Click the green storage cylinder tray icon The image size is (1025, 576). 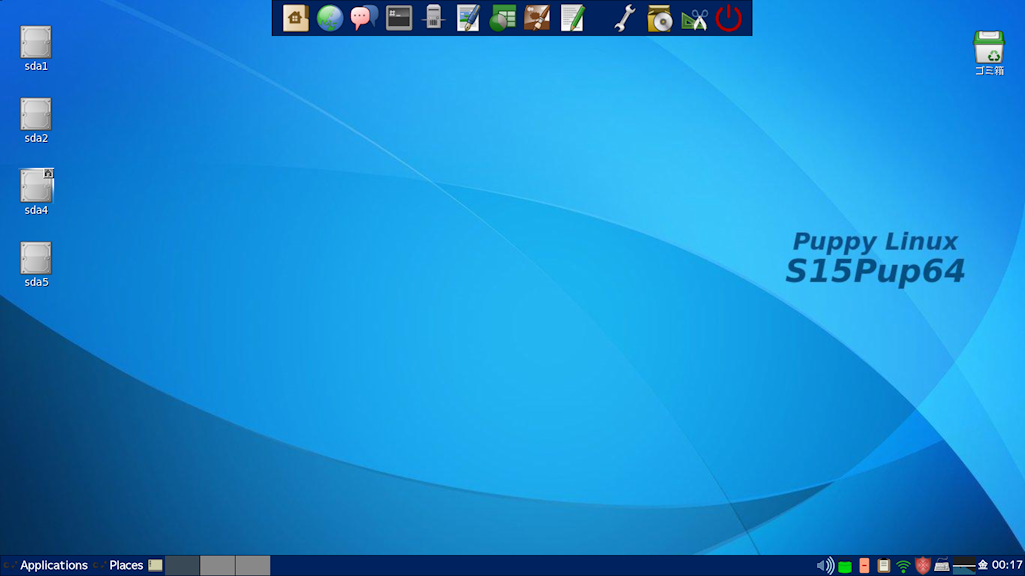pos(845,566)
